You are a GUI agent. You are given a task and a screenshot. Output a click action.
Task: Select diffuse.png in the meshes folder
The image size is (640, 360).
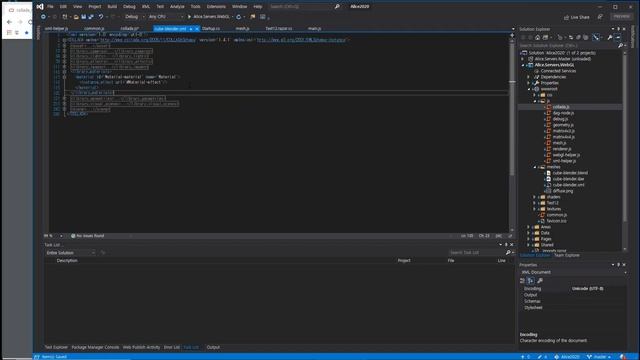click(563, 191)
